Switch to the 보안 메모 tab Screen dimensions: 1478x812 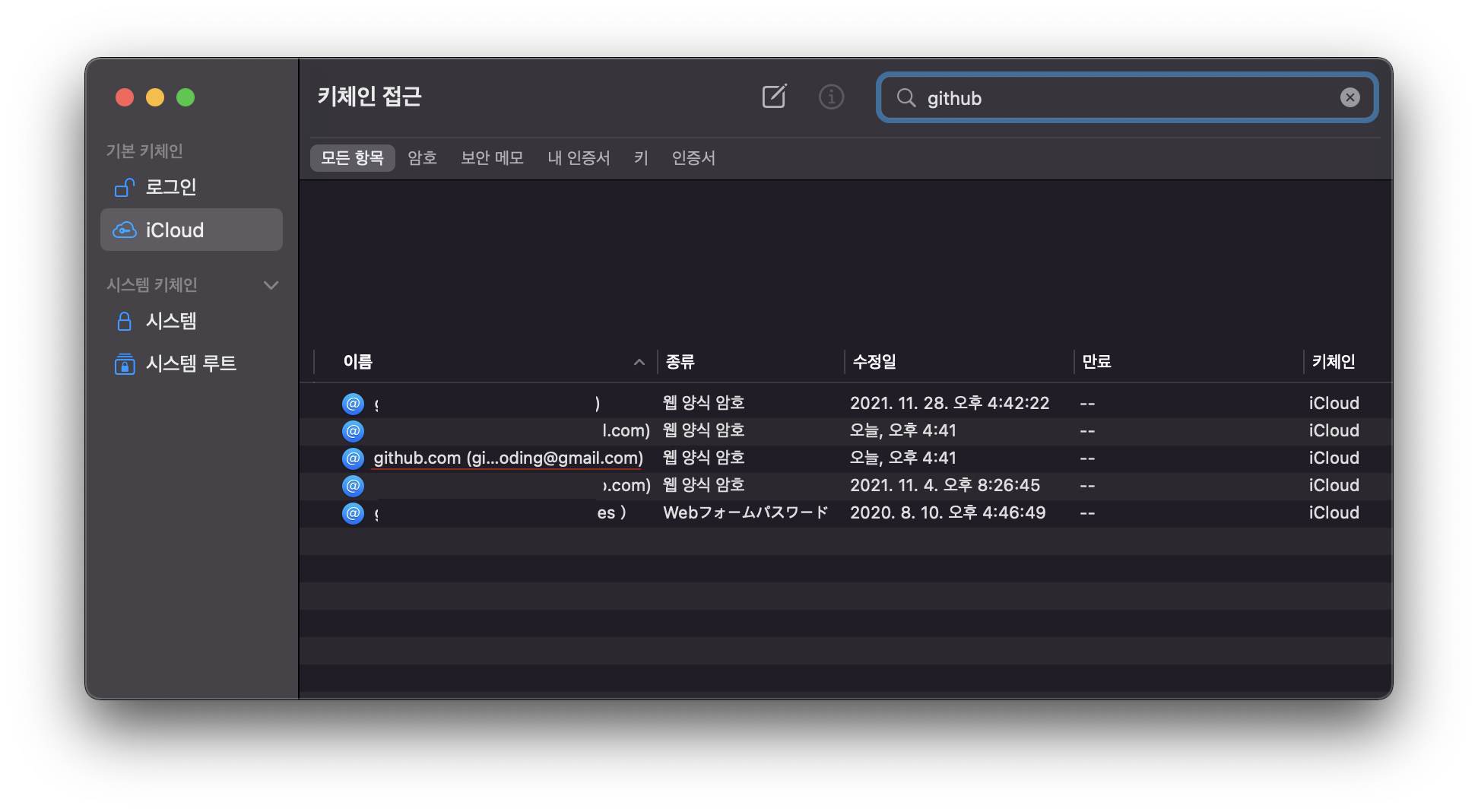pos(492,157)
